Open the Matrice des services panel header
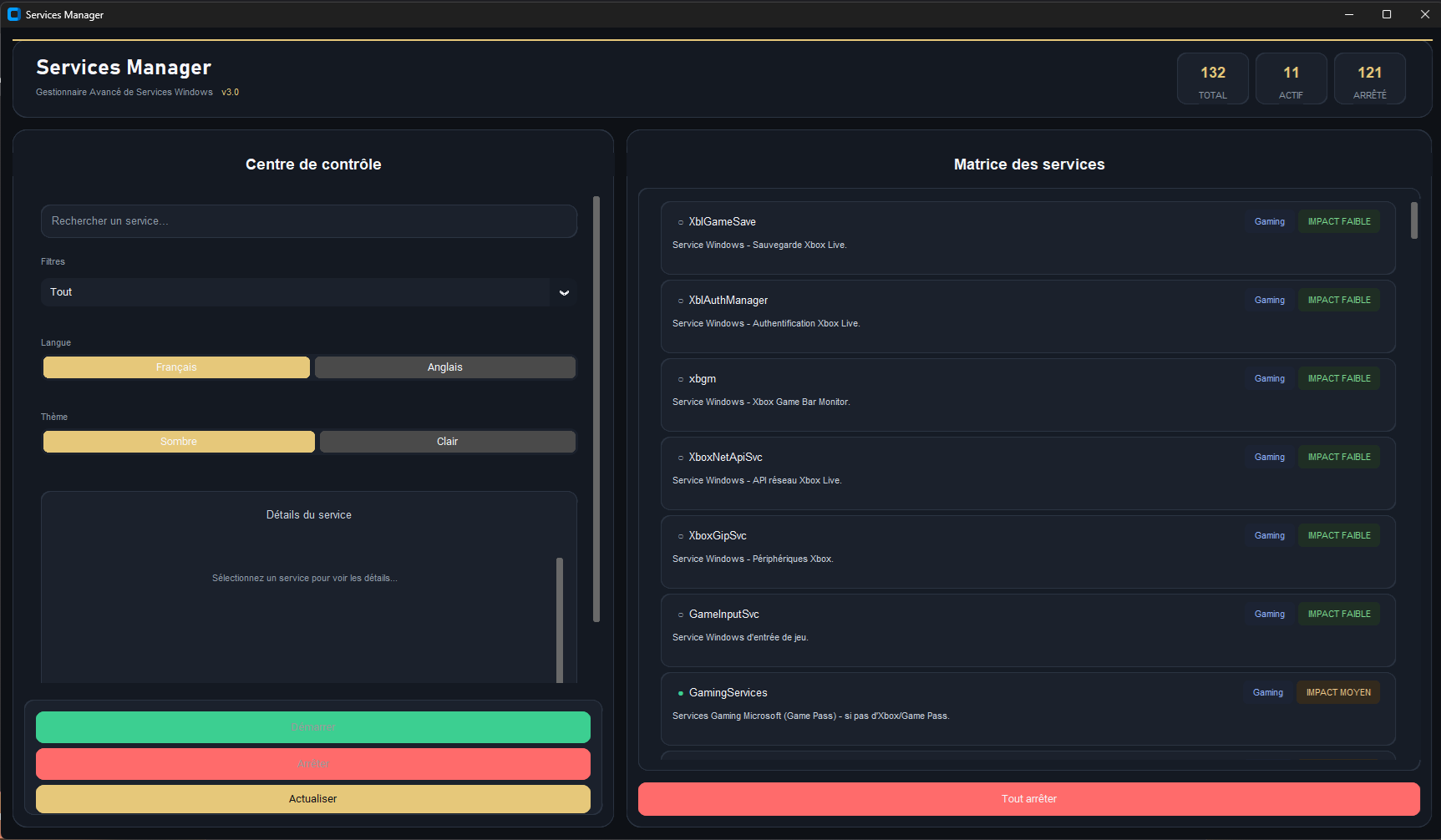Screen dimensions: 1441x840 [x=1029, y=164]
